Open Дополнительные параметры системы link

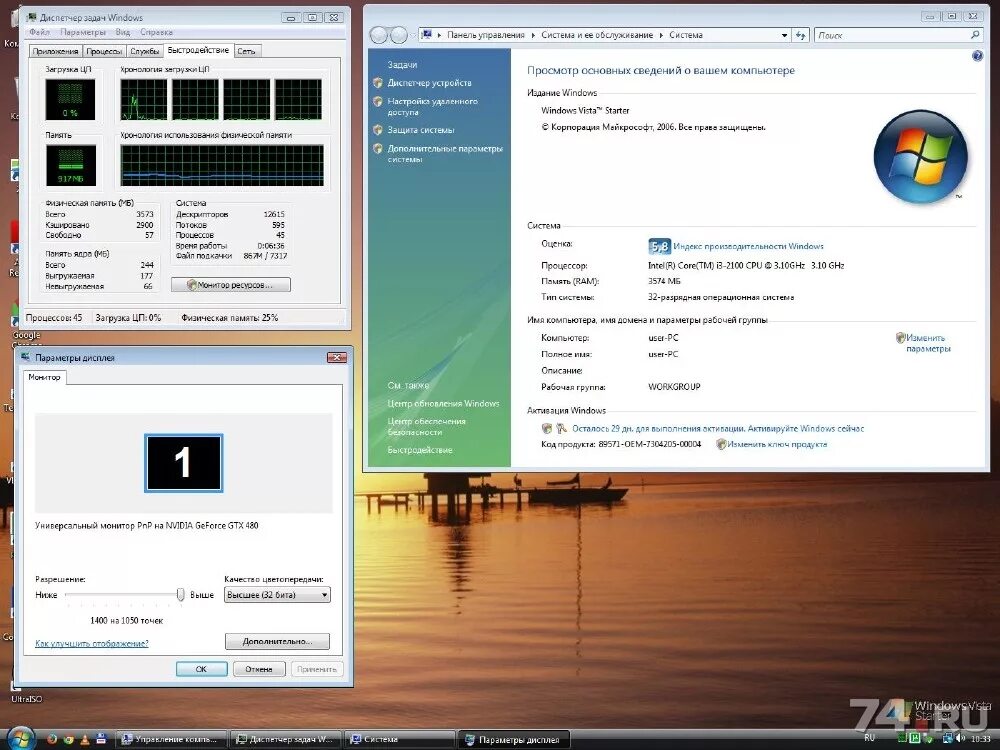point(445,154)
